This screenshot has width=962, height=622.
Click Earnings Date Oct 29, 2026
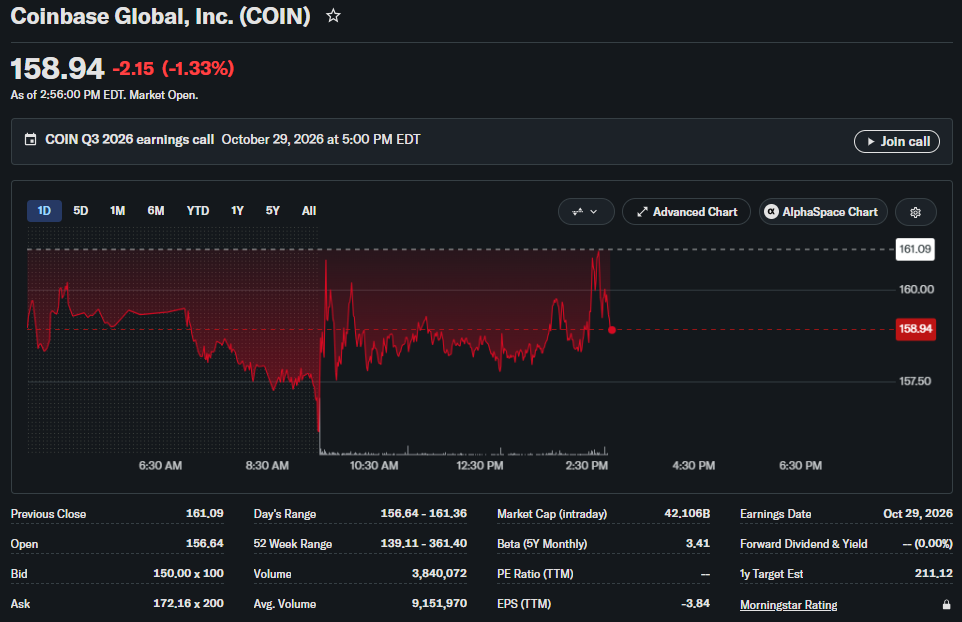pyautogui.click(x=918, y=513)
